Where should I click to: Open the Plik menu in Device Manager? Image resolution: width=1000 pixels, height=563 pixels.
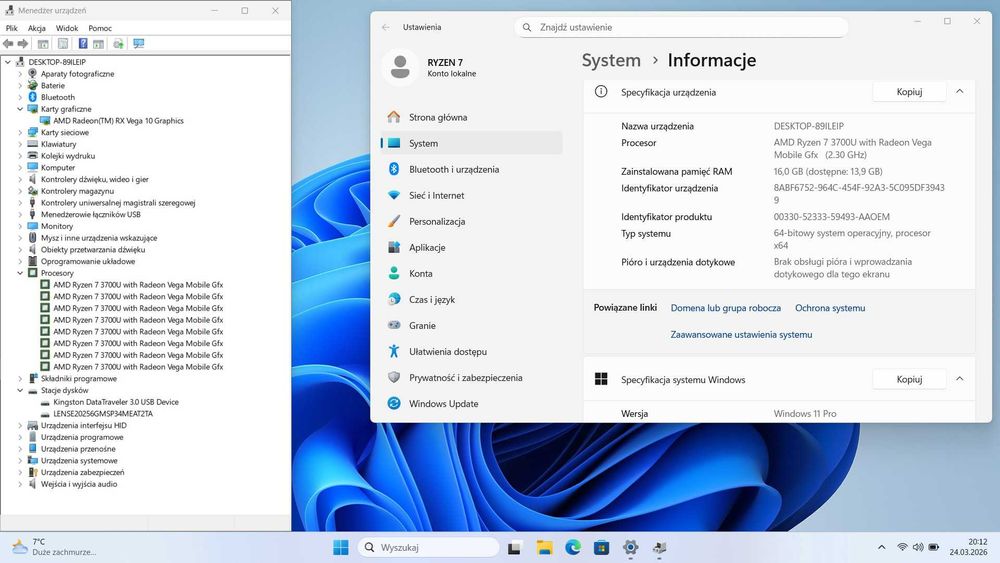click(11, 28)
